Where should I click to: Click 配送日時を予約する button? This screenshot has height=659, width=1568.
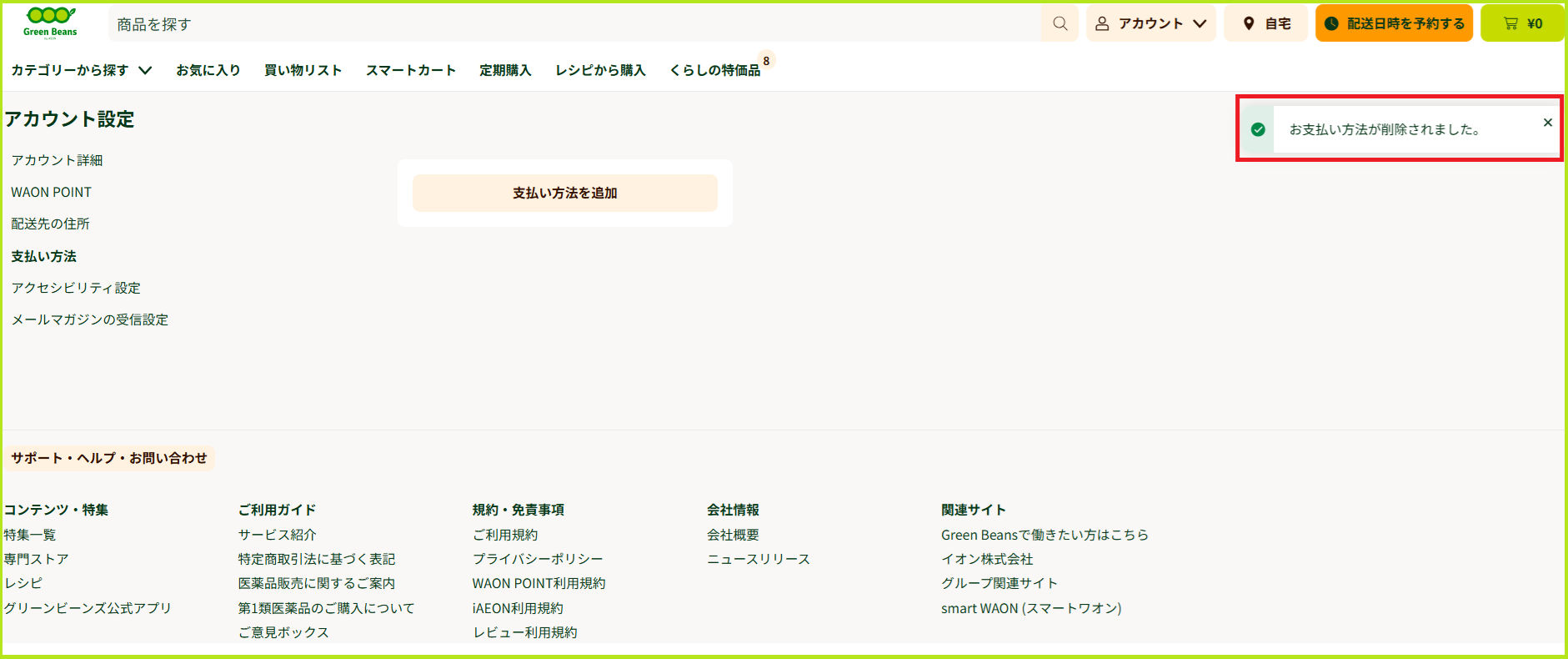(x=1395, y=23)
